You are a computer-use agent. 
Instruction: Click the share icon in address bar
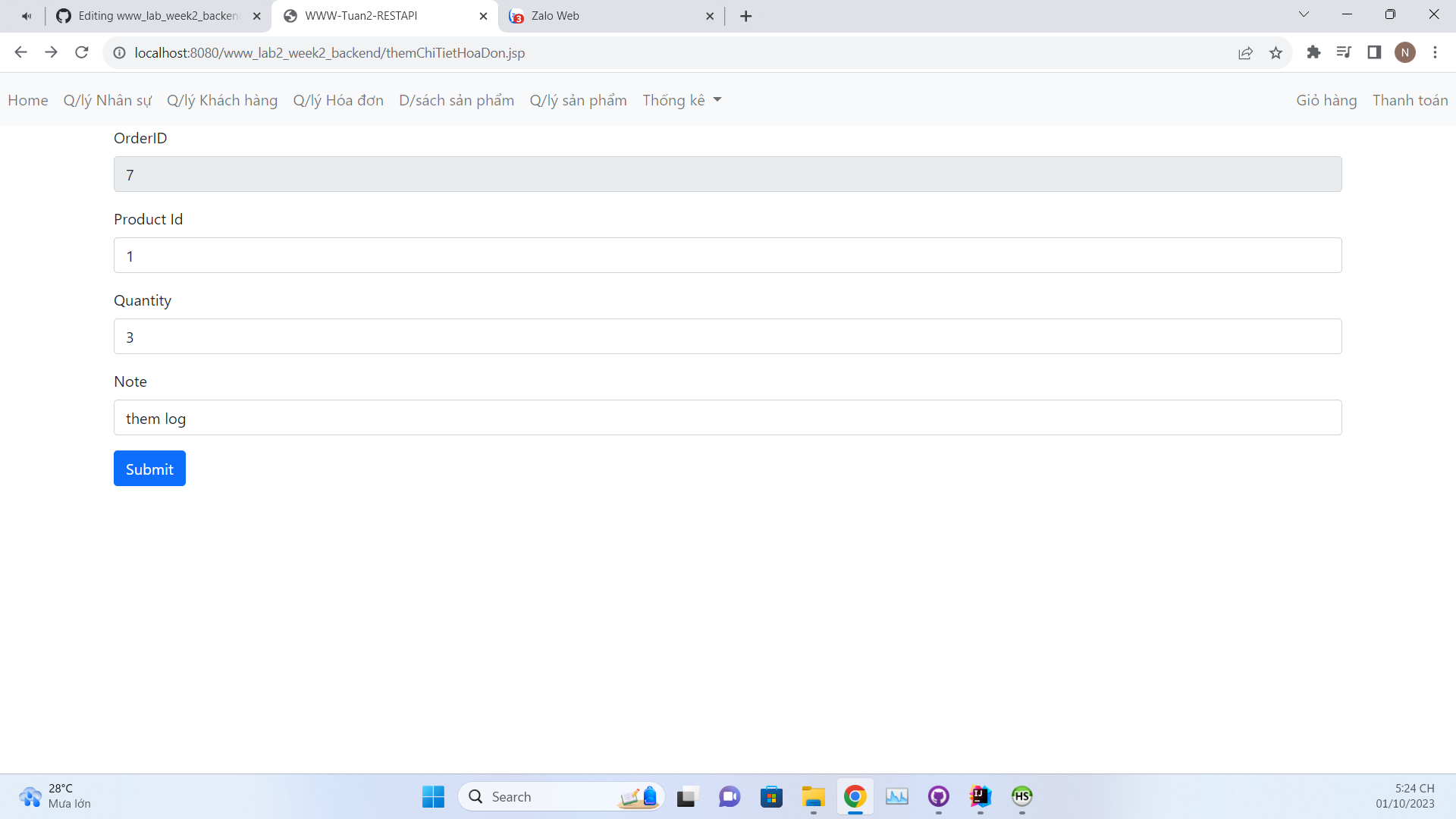1246,52
